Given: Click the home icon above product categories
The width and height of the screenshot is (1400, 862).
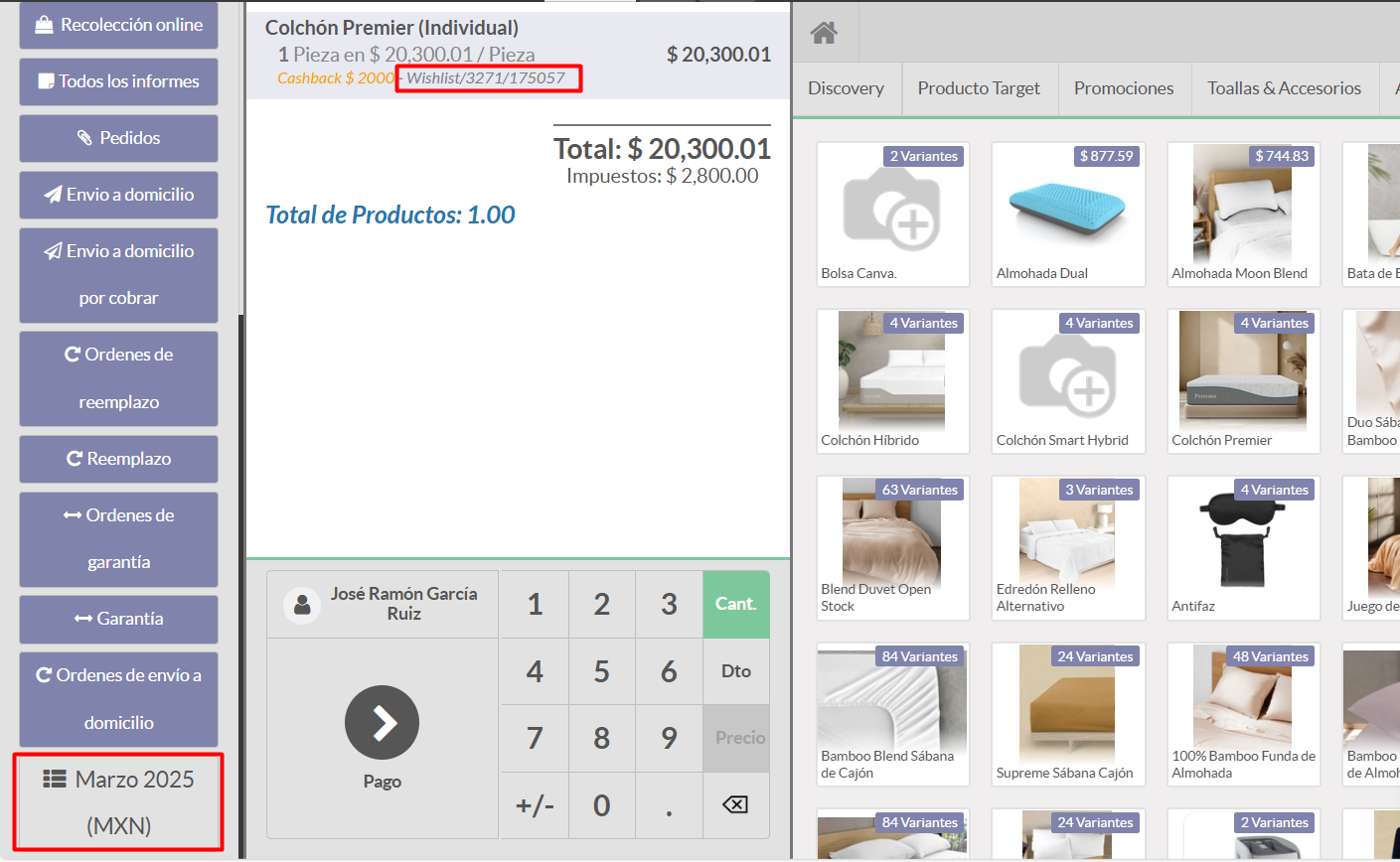Looking at the screenshot, I should coord(824,33).
